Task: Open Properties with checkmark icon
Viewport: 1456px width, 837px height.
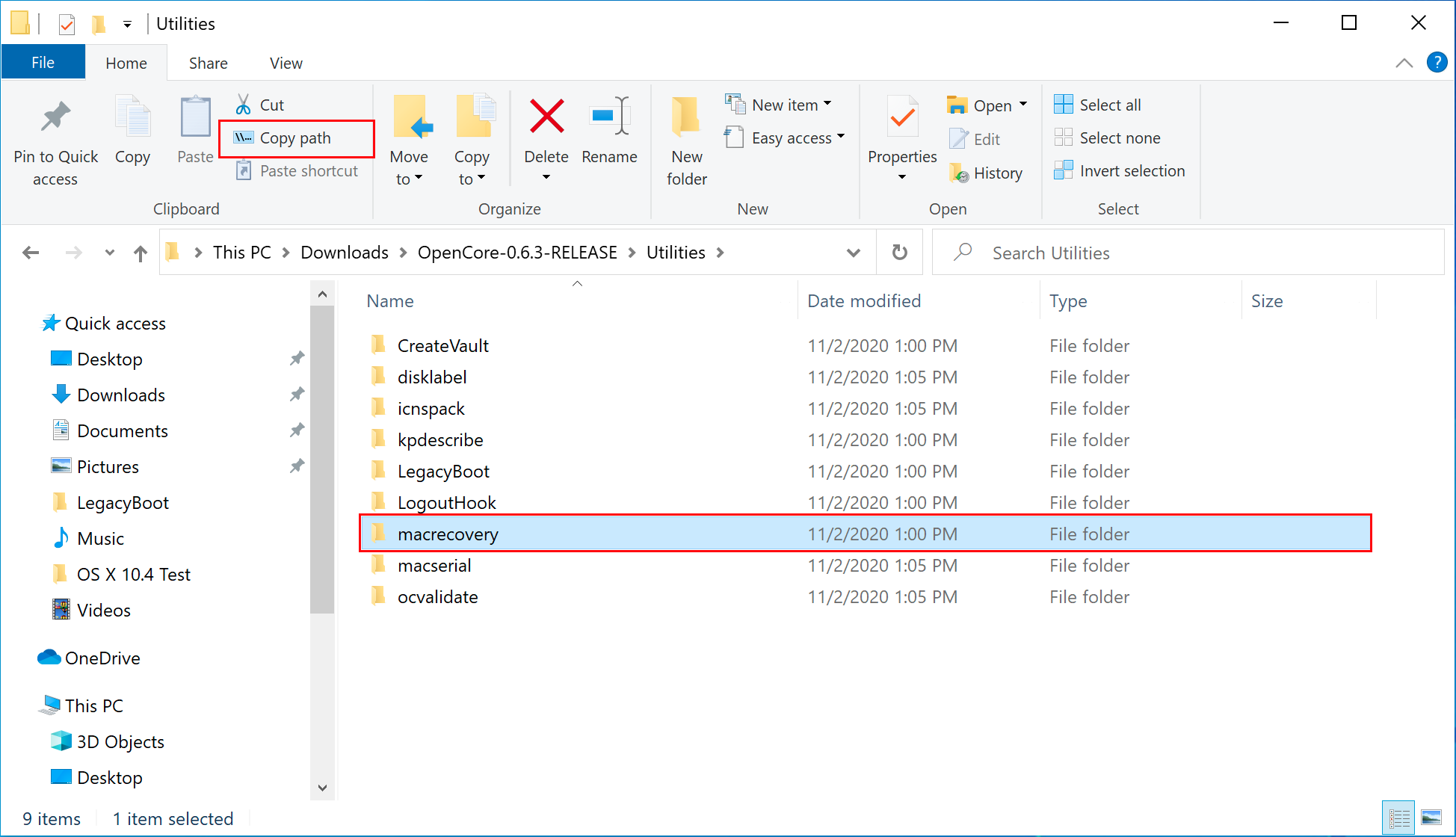Action: tap(902, 117)
